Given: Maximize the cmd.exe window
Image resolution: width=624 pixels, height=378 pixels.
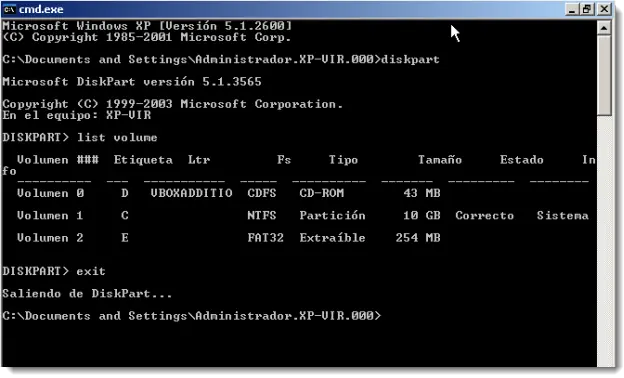Looking at the screenshot, I should tap(587, 9).
